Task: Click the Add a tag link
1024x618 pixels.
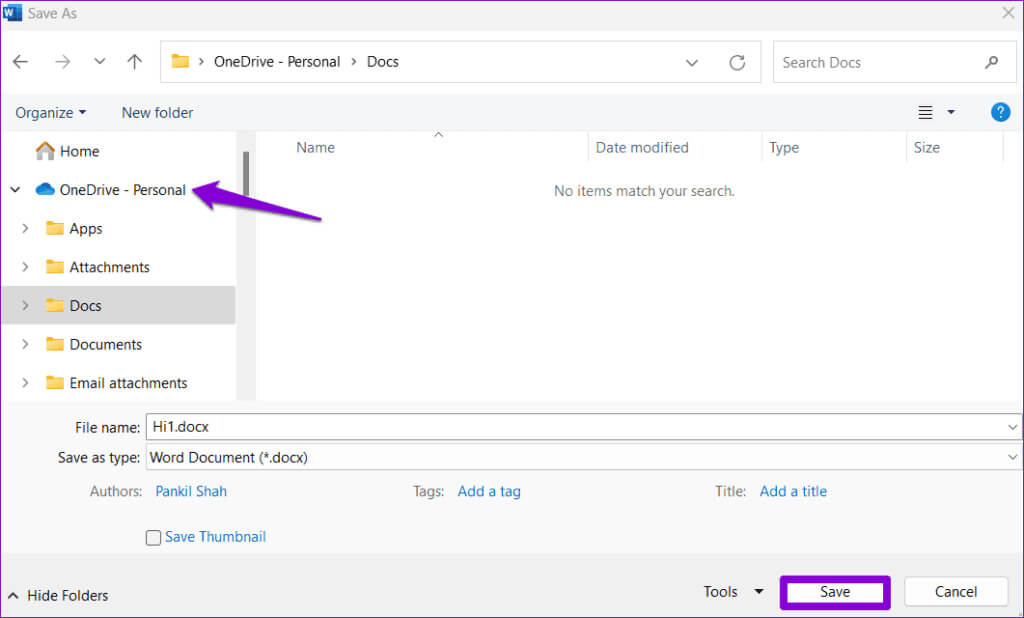Action: (489, 491)
